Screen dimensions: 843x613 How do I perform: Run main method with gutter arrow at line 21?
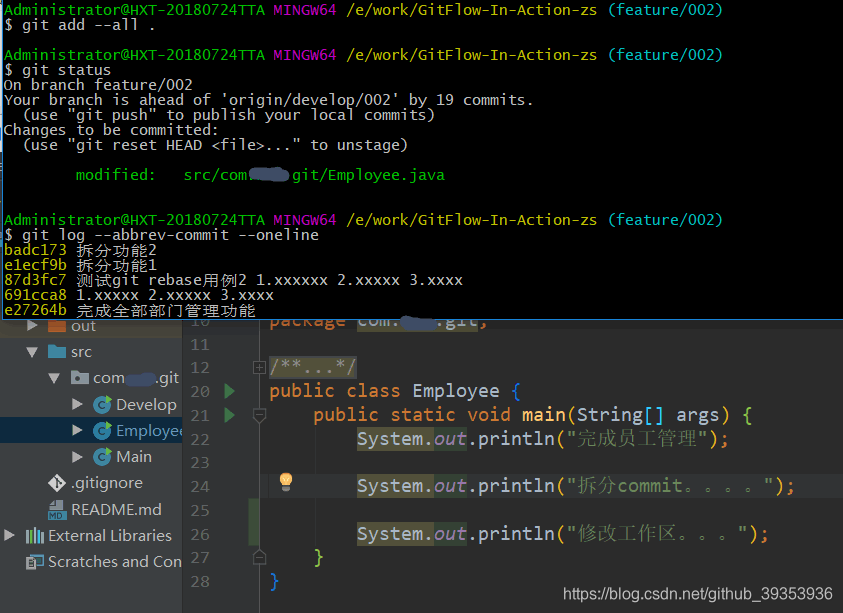click(230, 415)
